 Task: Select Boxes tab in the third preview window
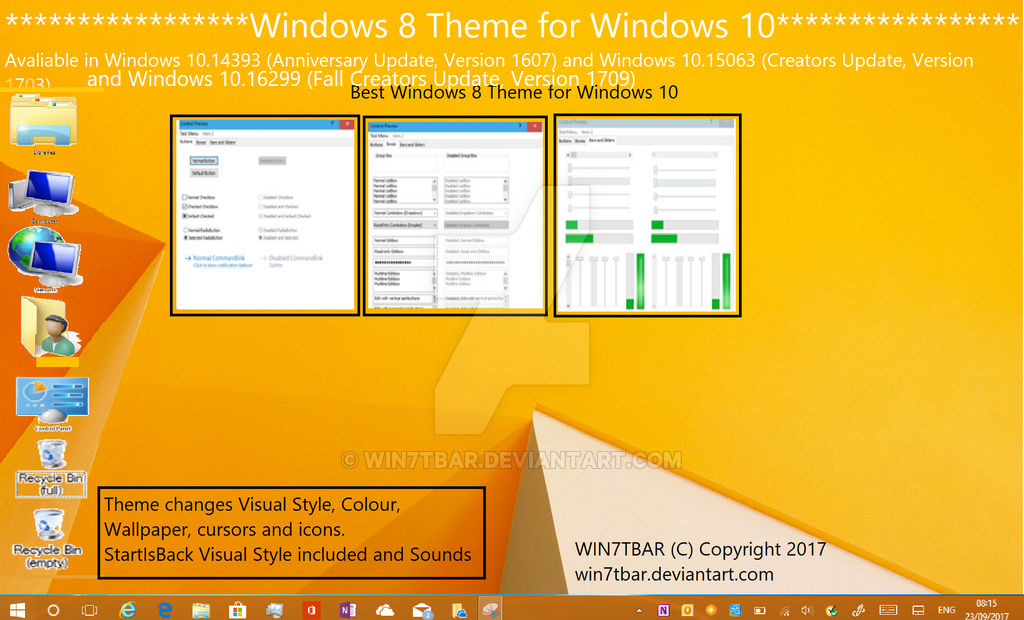580,140
